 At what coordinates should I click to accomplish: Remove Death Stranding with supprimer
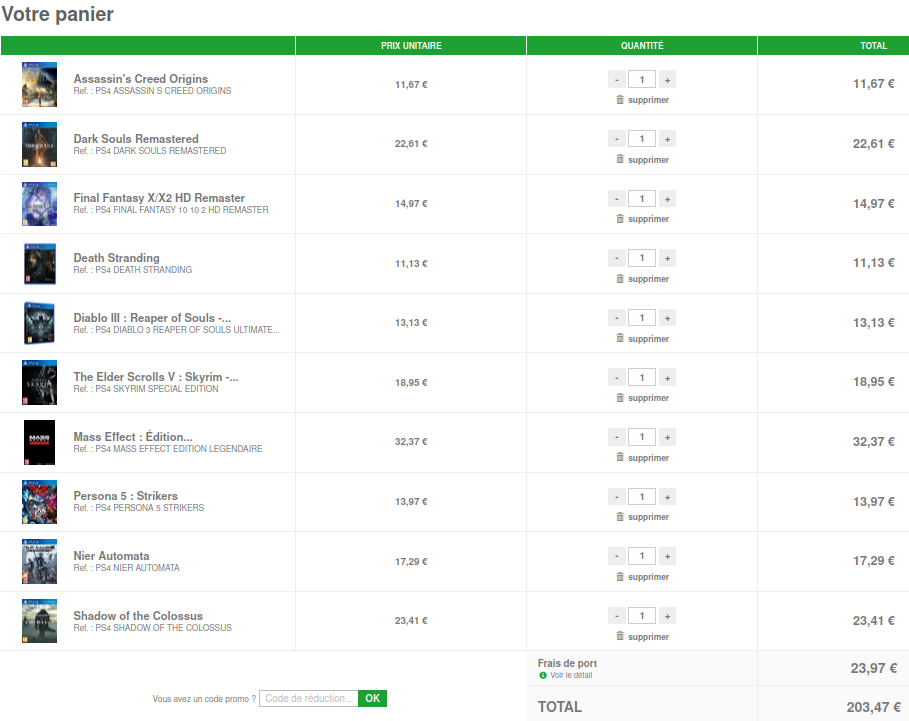click(642, 279)
